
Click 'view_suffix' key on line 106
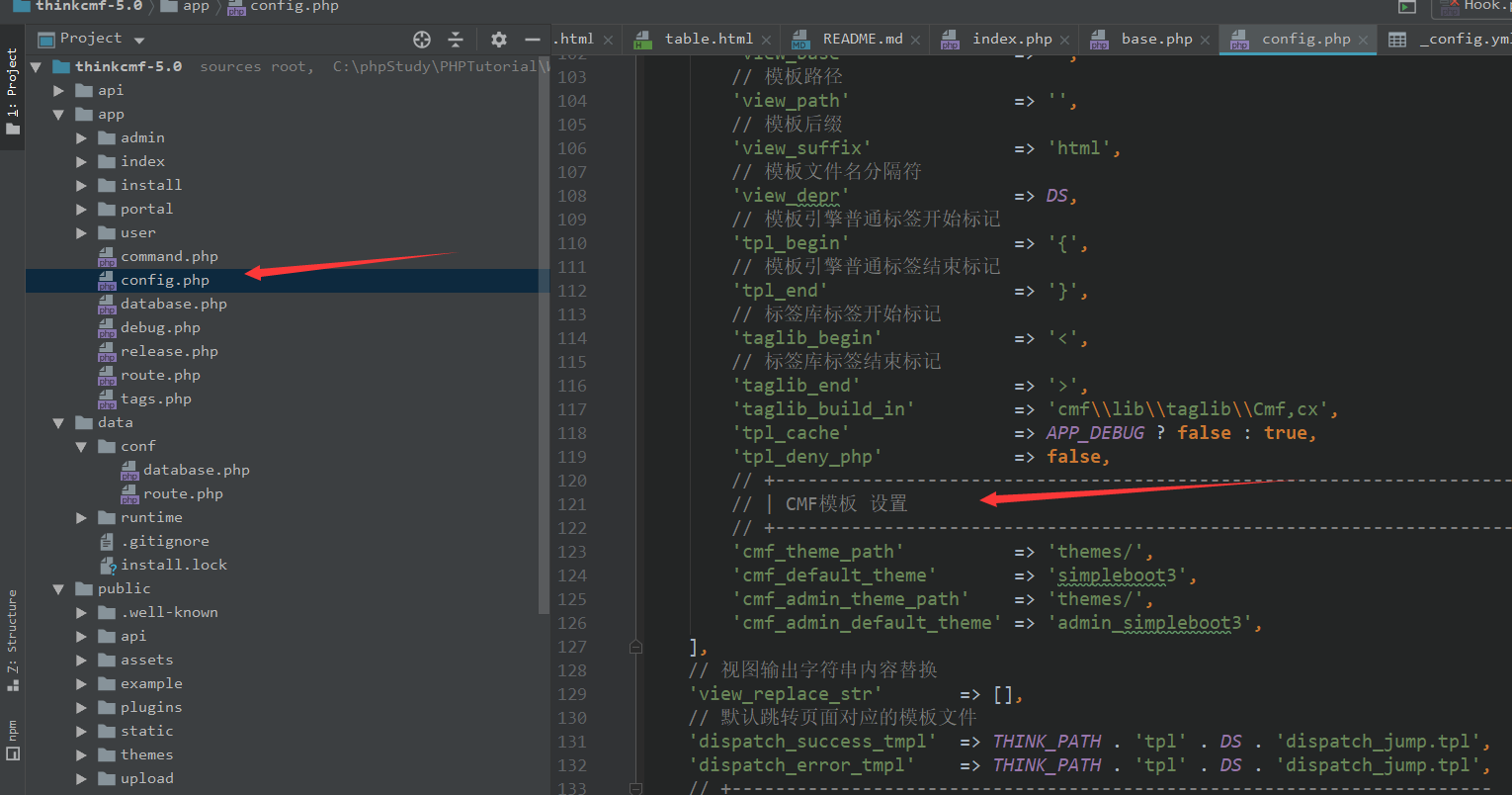801,148
